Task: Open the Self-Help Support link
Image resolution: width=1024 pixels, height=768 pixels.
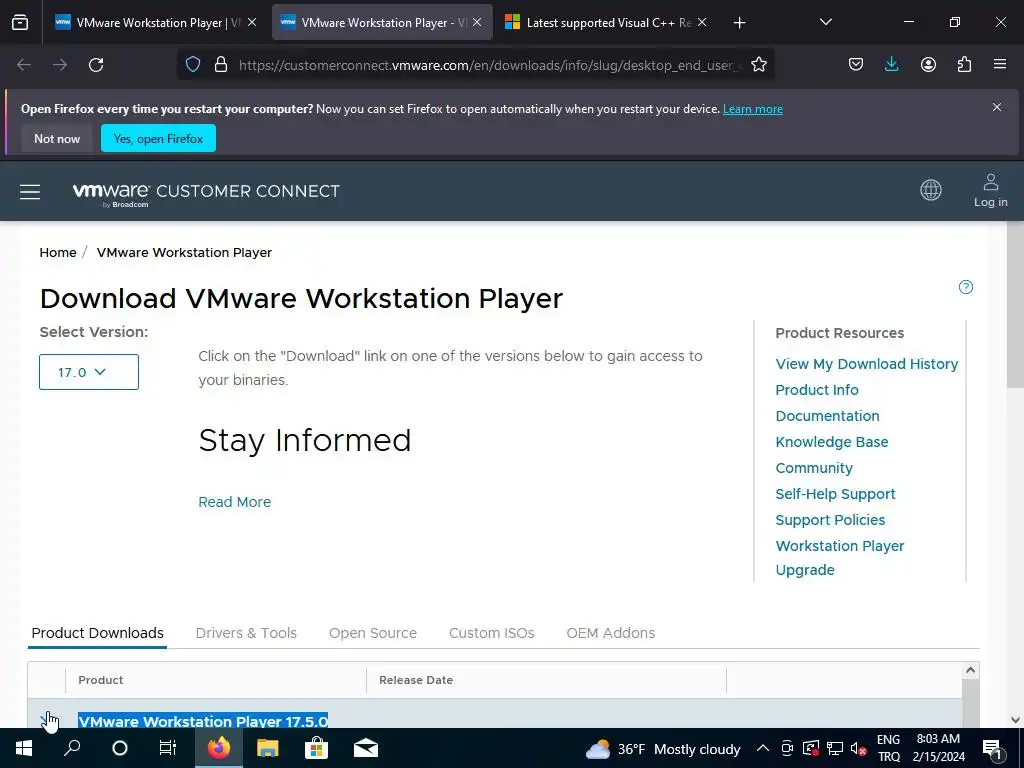Action: [835, 494]
